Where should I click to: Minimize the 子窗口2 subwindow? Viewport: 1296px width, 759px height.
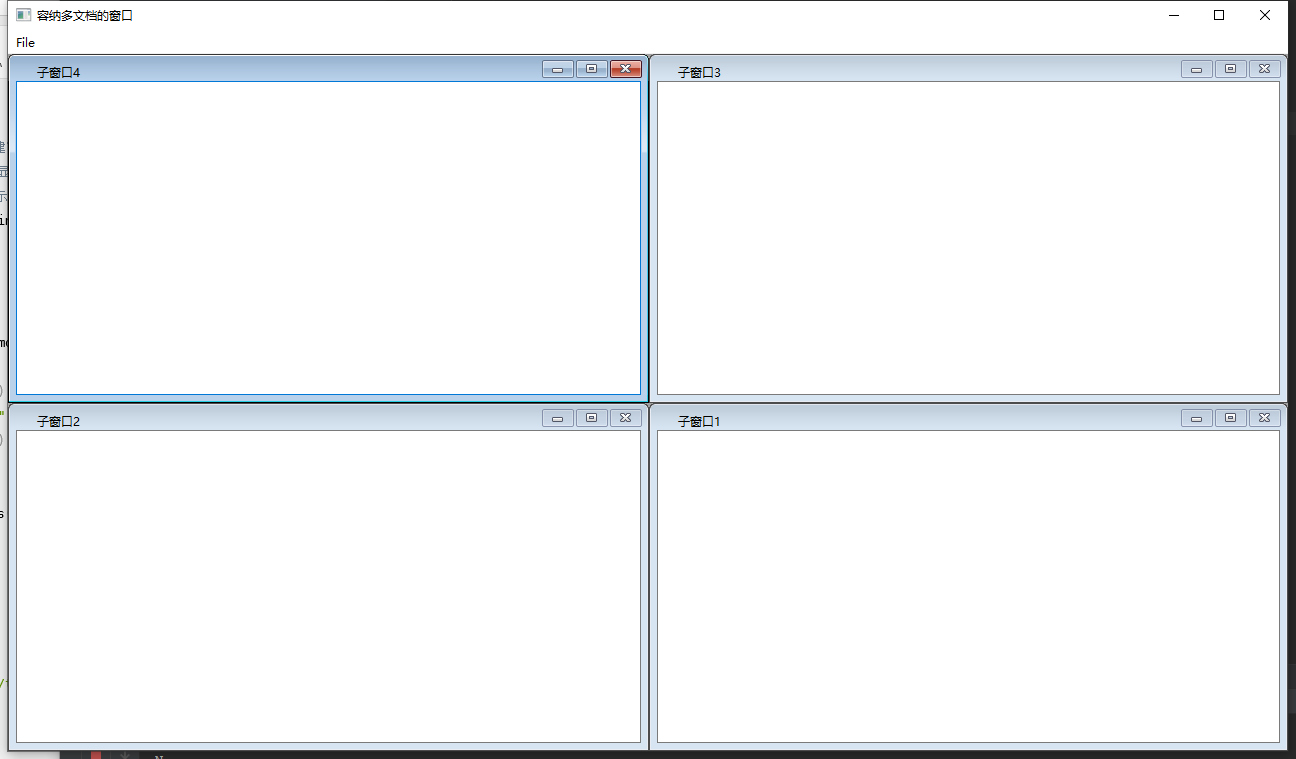(558, 418)
